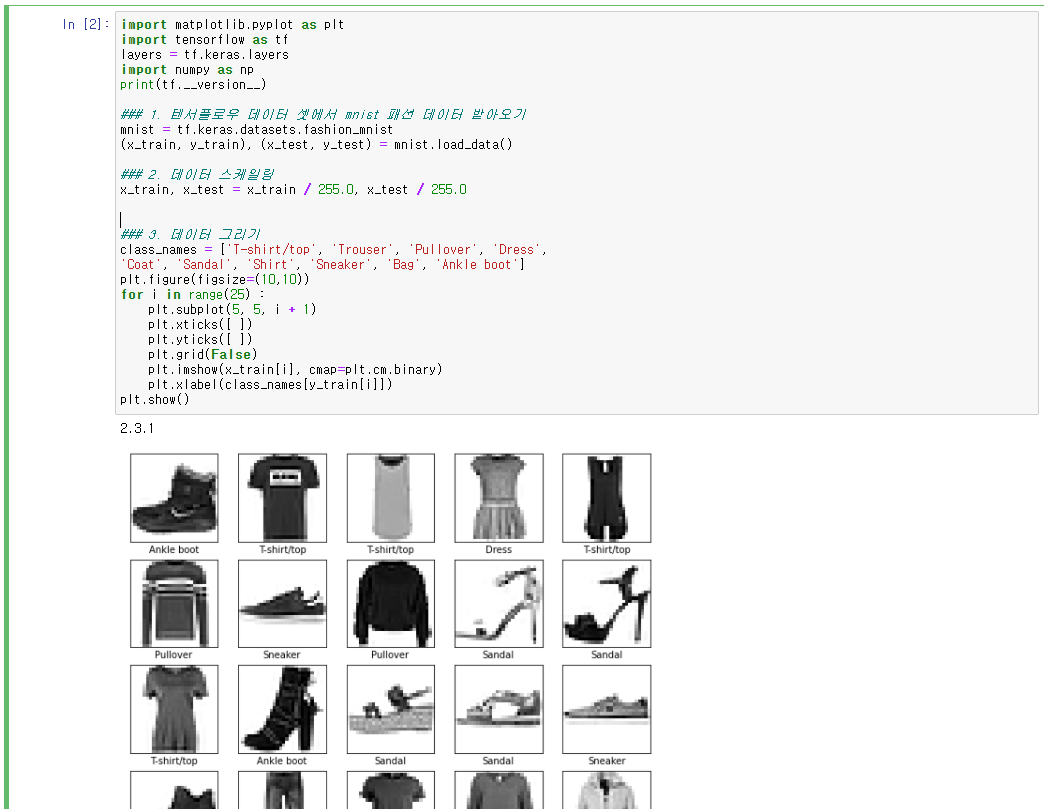
Task: Click the 'class_names' variable definition
Action: click(158, 250)
